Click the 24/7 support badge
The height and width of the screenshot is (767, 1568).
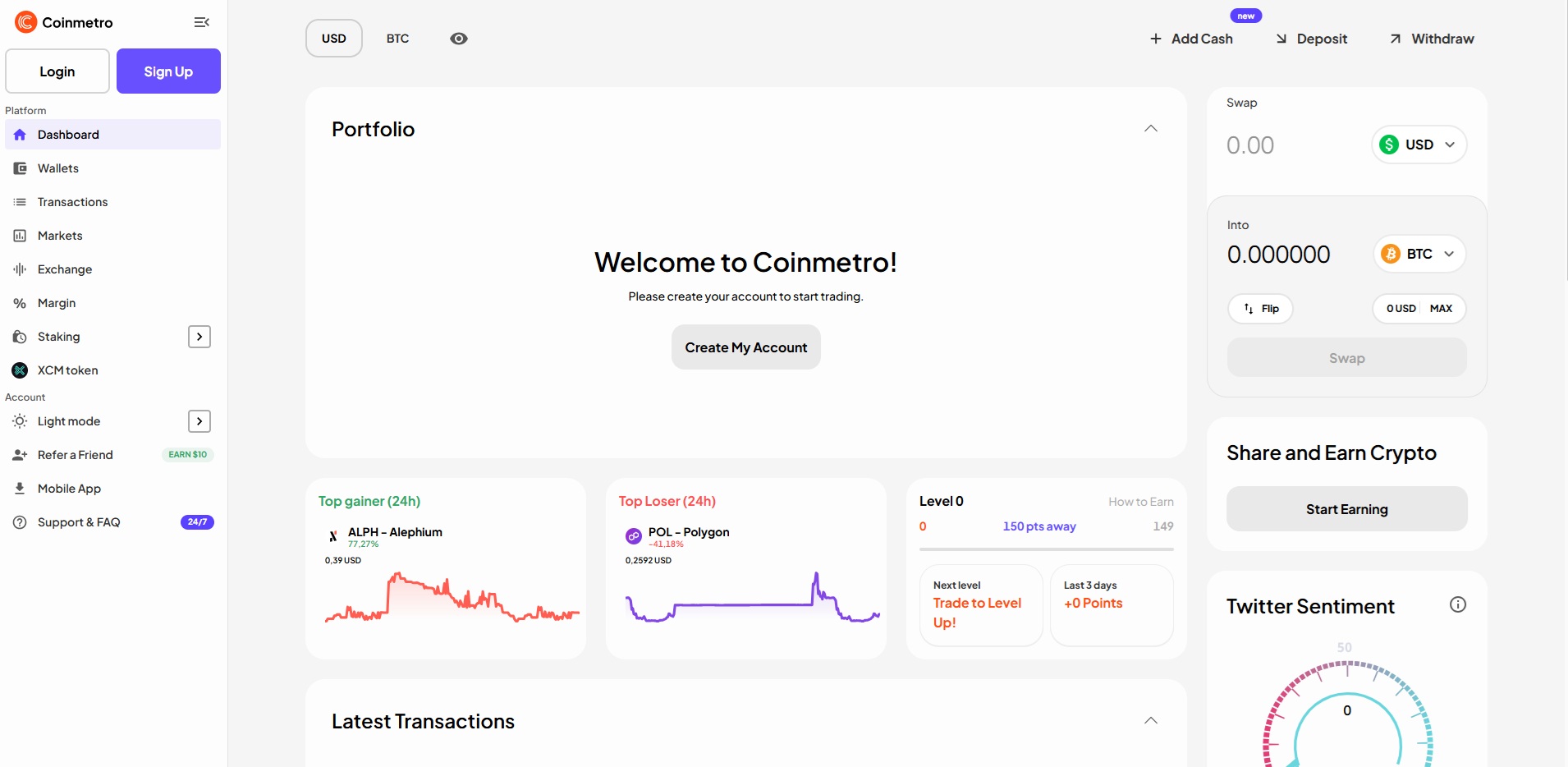tap(197, 522)
